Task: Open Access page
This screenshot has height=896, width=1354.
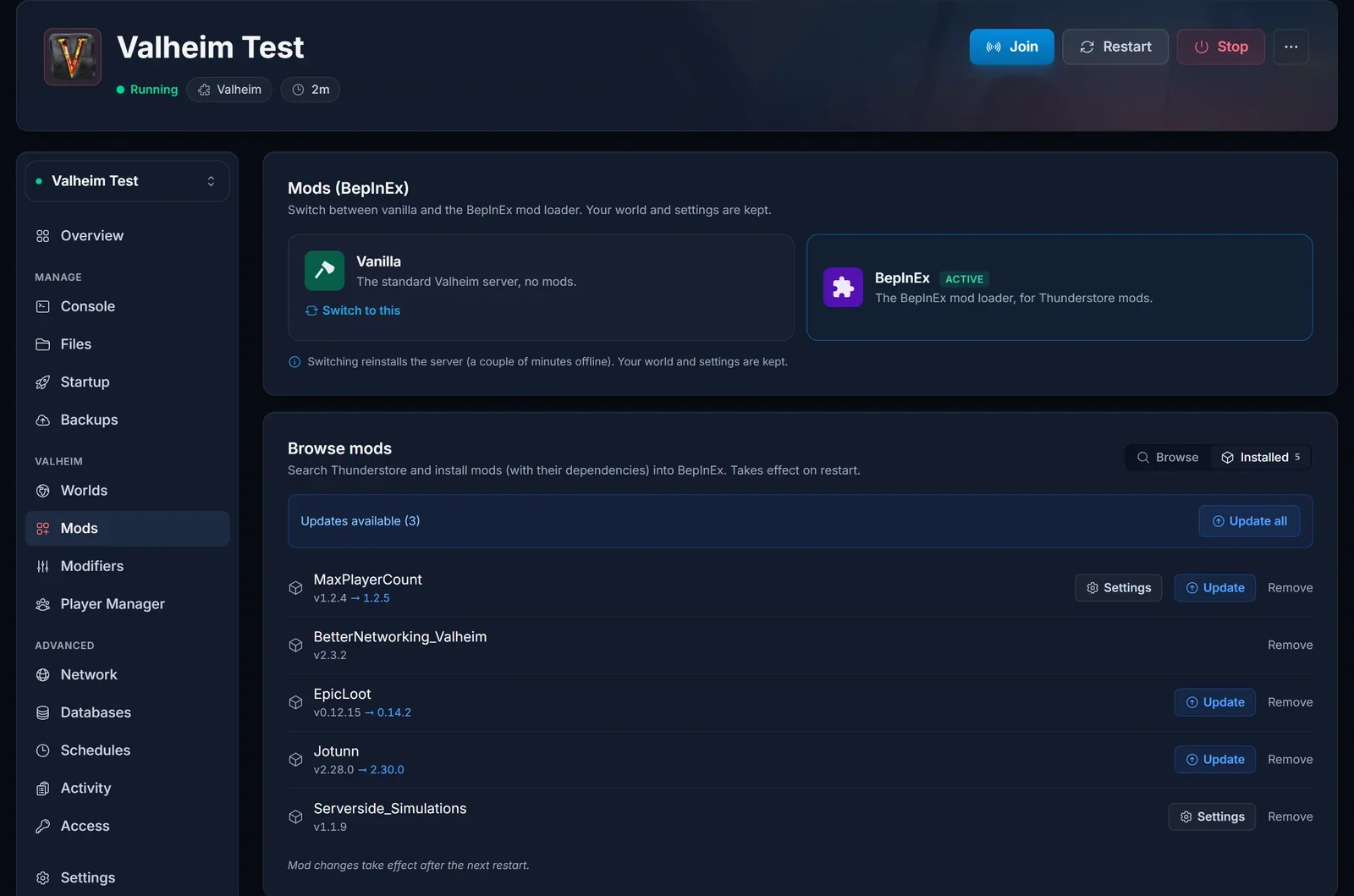Action: pyautogui.click(x=127, y=826)
